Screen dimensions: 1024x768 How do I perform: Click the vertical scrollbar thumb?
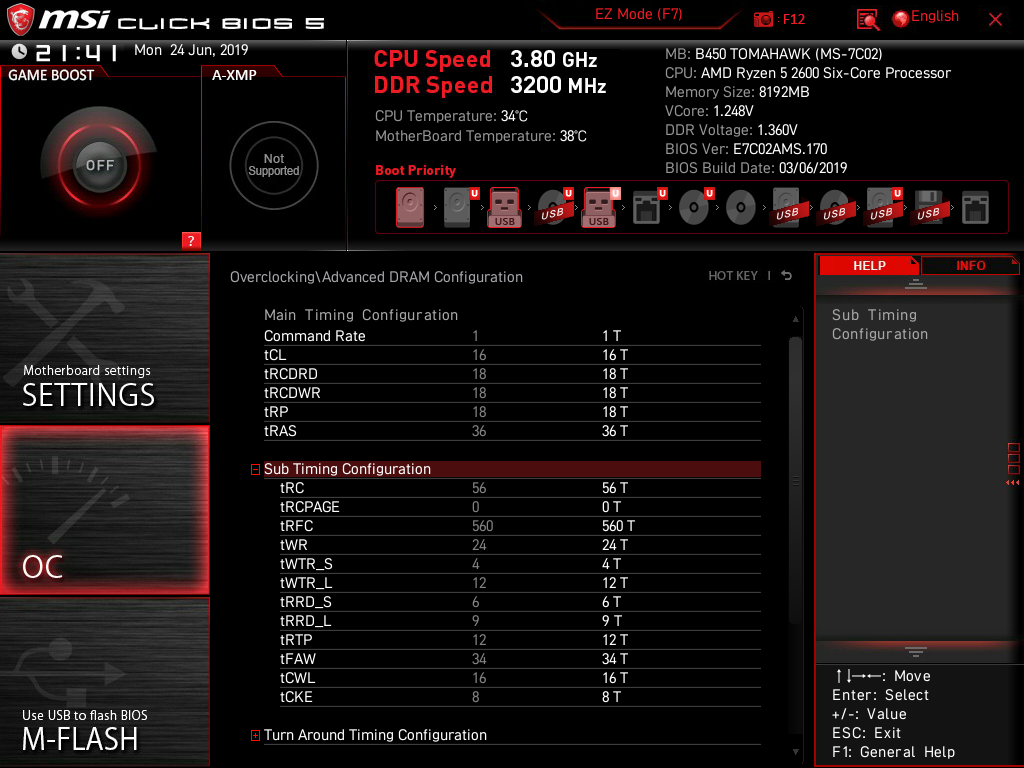[795, 480]
